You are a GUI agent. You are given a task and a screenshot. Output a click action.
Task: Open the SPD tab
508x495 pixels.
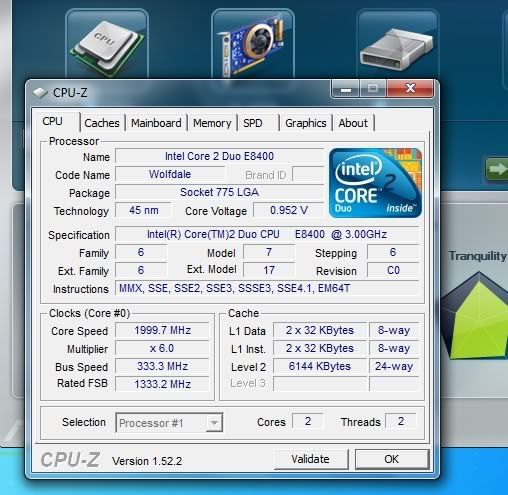click(253, 123)
